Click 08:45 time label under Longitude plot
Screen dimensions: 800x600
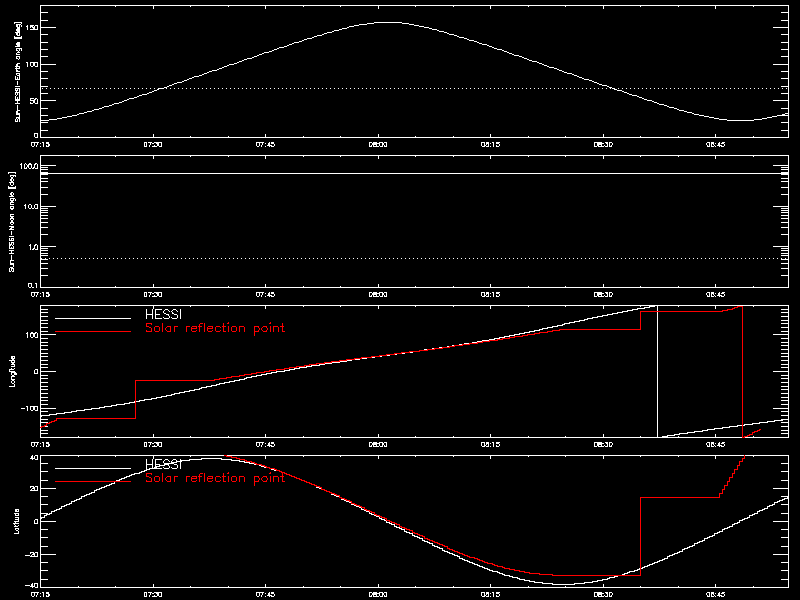click(716, 444)
